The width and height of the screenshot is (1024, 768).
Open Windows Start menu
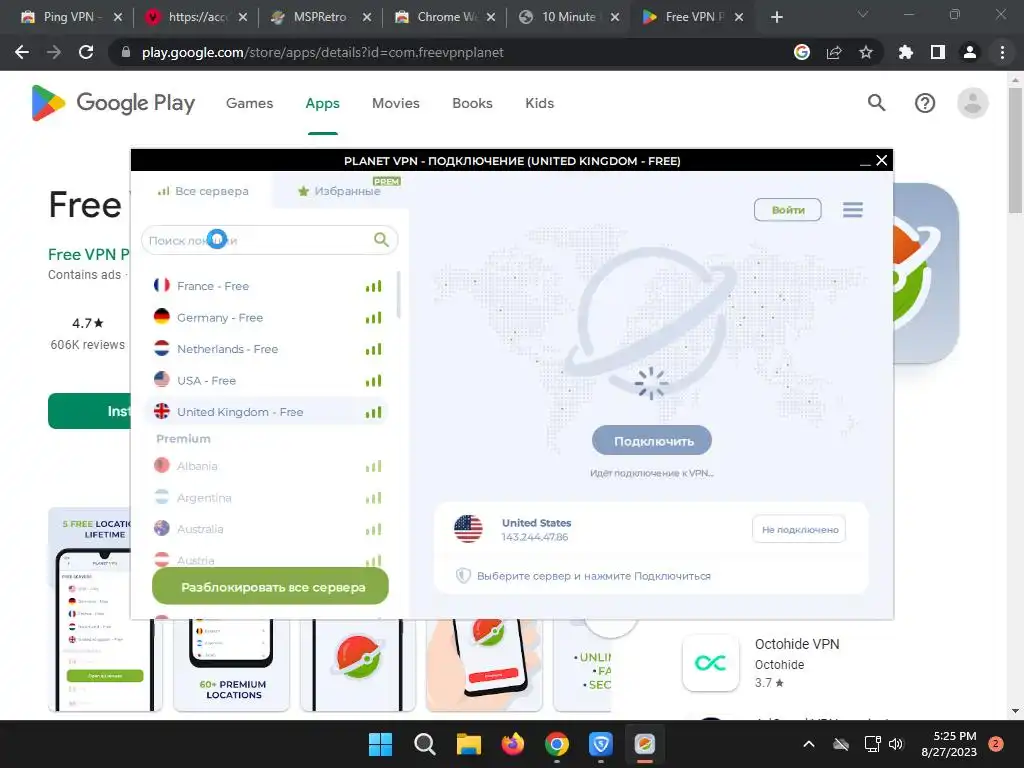pos(380,744)
